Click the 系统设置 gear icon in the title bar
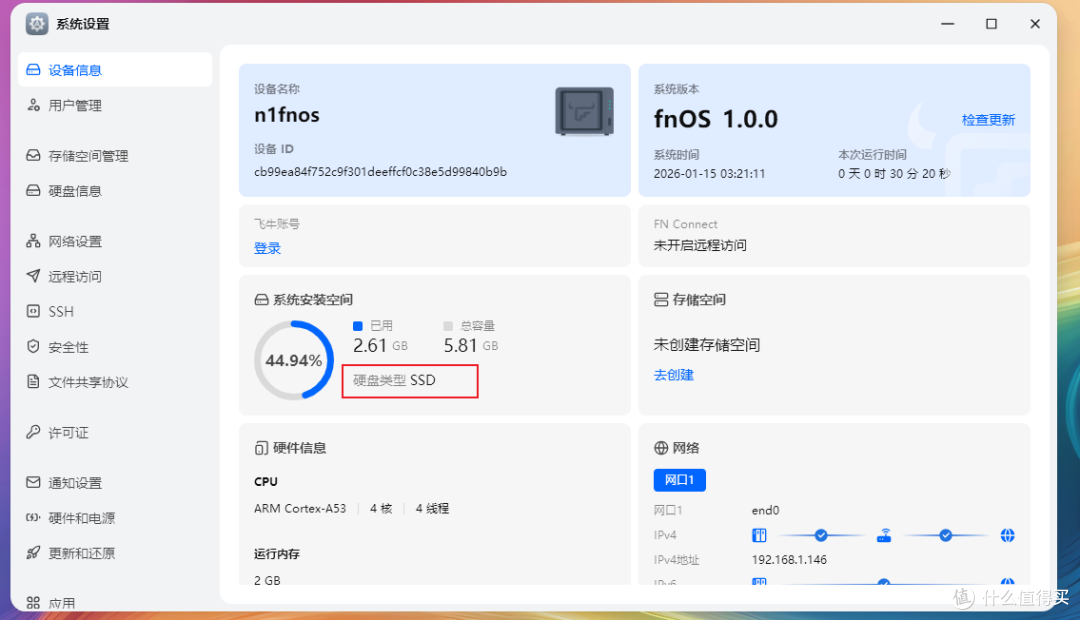This screenshot has width=1080, height=620. [x=37, y=23]
